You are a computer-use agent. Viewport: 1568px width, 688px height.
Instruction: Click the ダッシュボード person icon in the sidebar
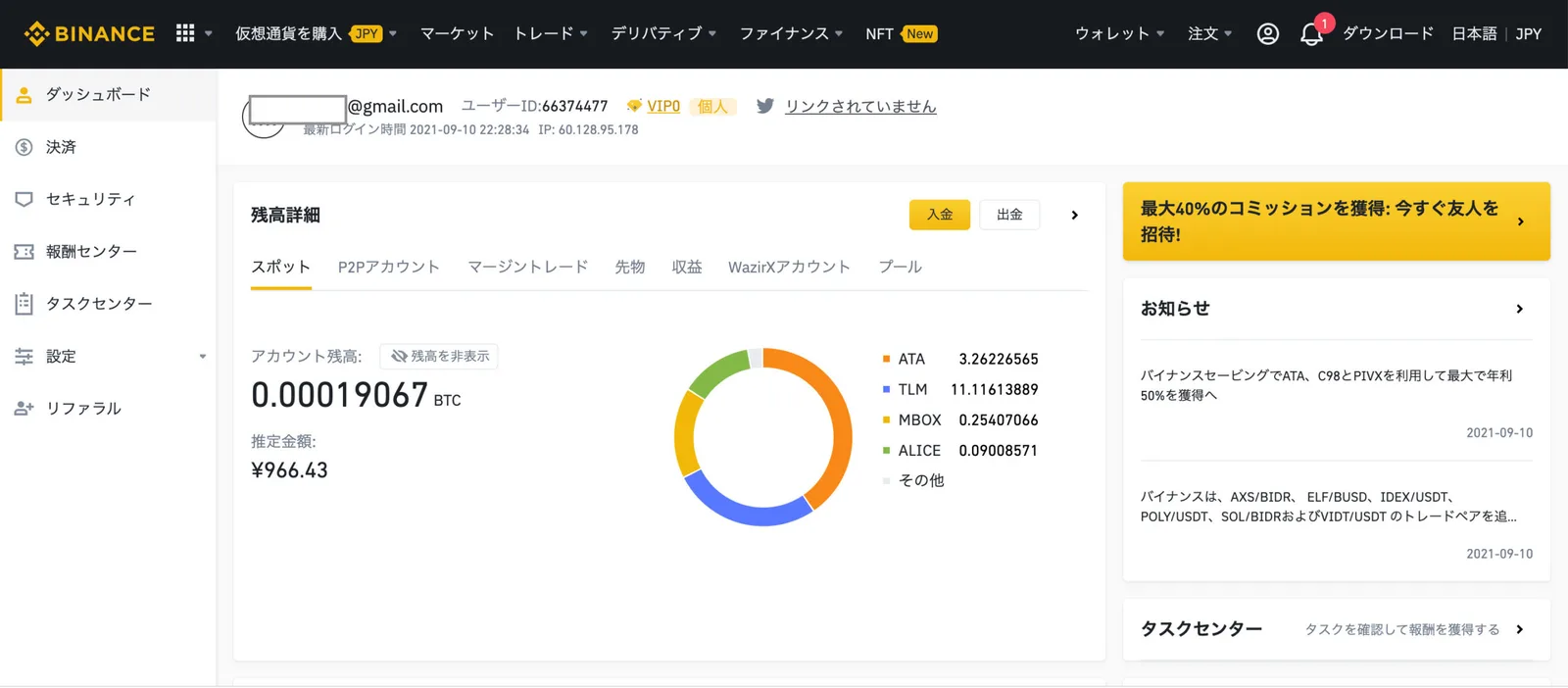(24, 95)
